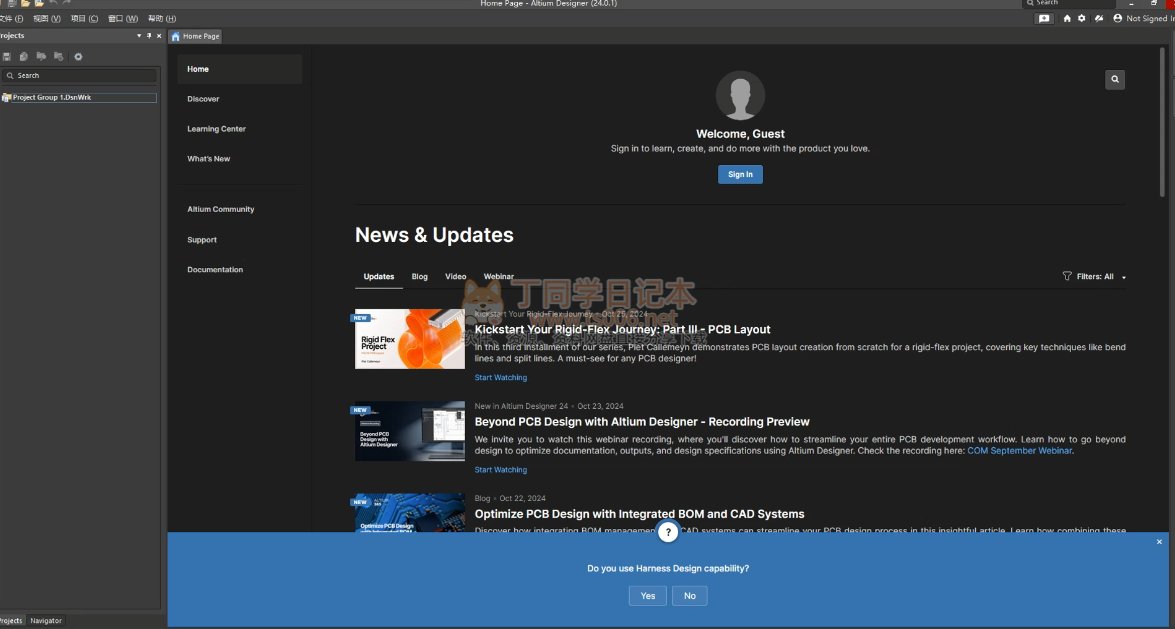Click the home page vertical scrollbar
This screenshot has width=1175, height=629.
click(x=1162, y=124)
